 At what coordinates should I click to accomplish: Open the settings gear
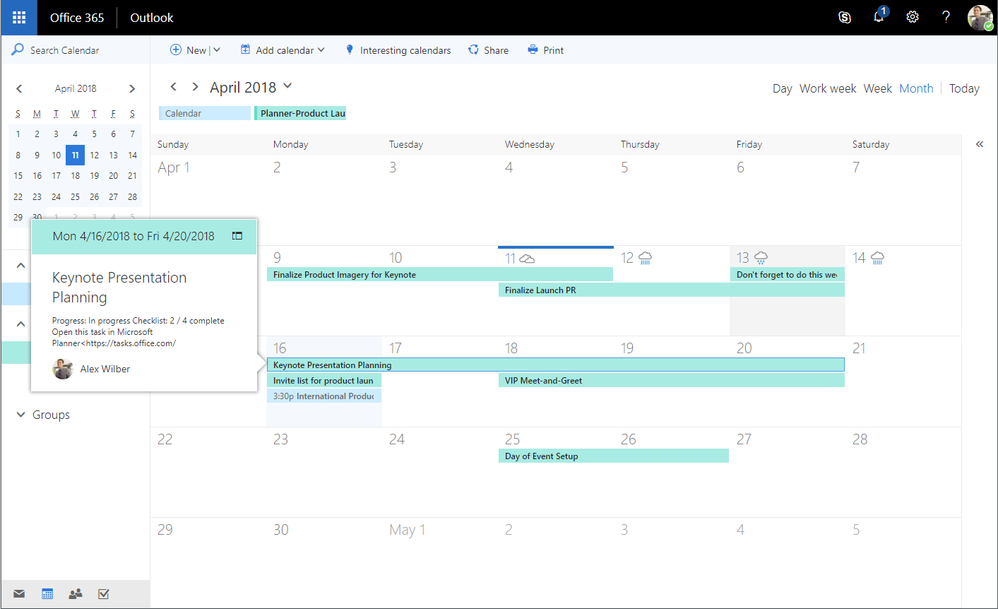coord(912,17)
